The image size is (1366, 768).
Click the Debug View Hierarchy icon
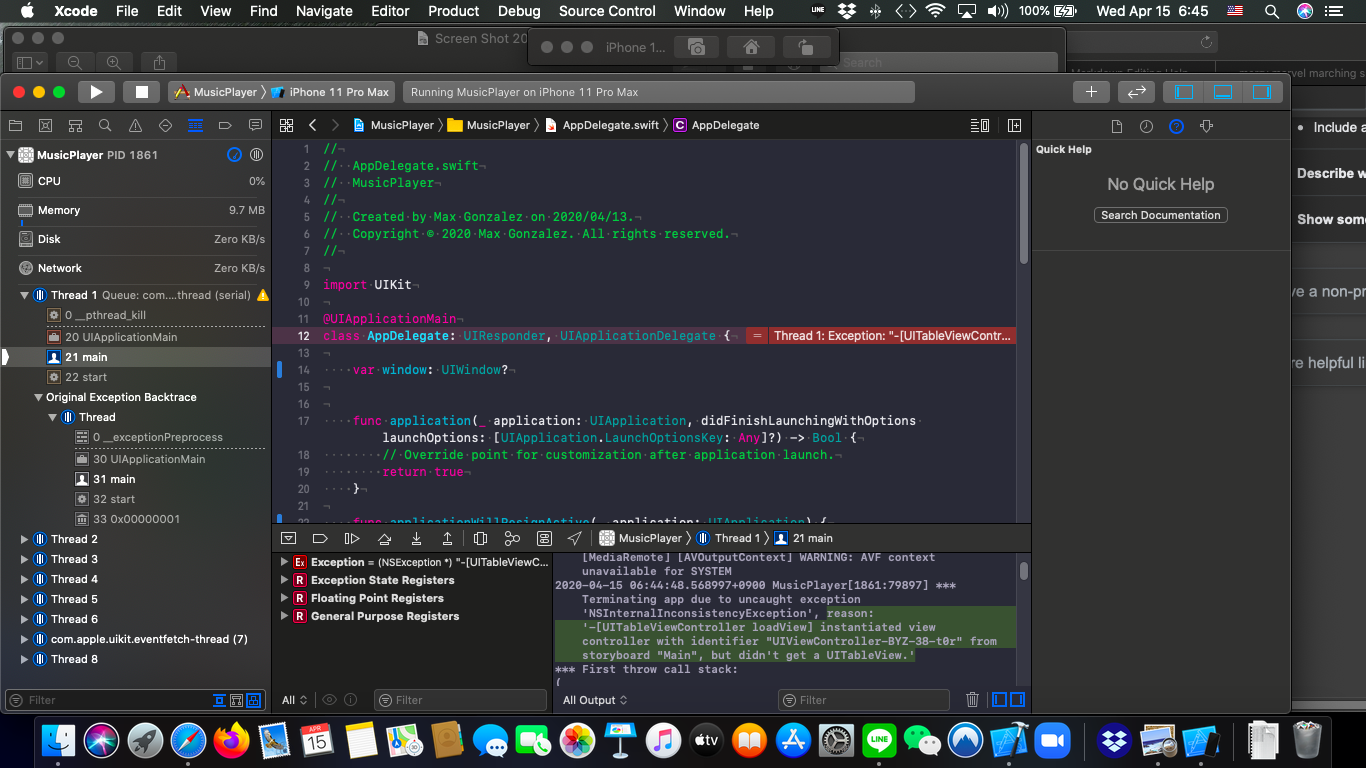(480, 538)
